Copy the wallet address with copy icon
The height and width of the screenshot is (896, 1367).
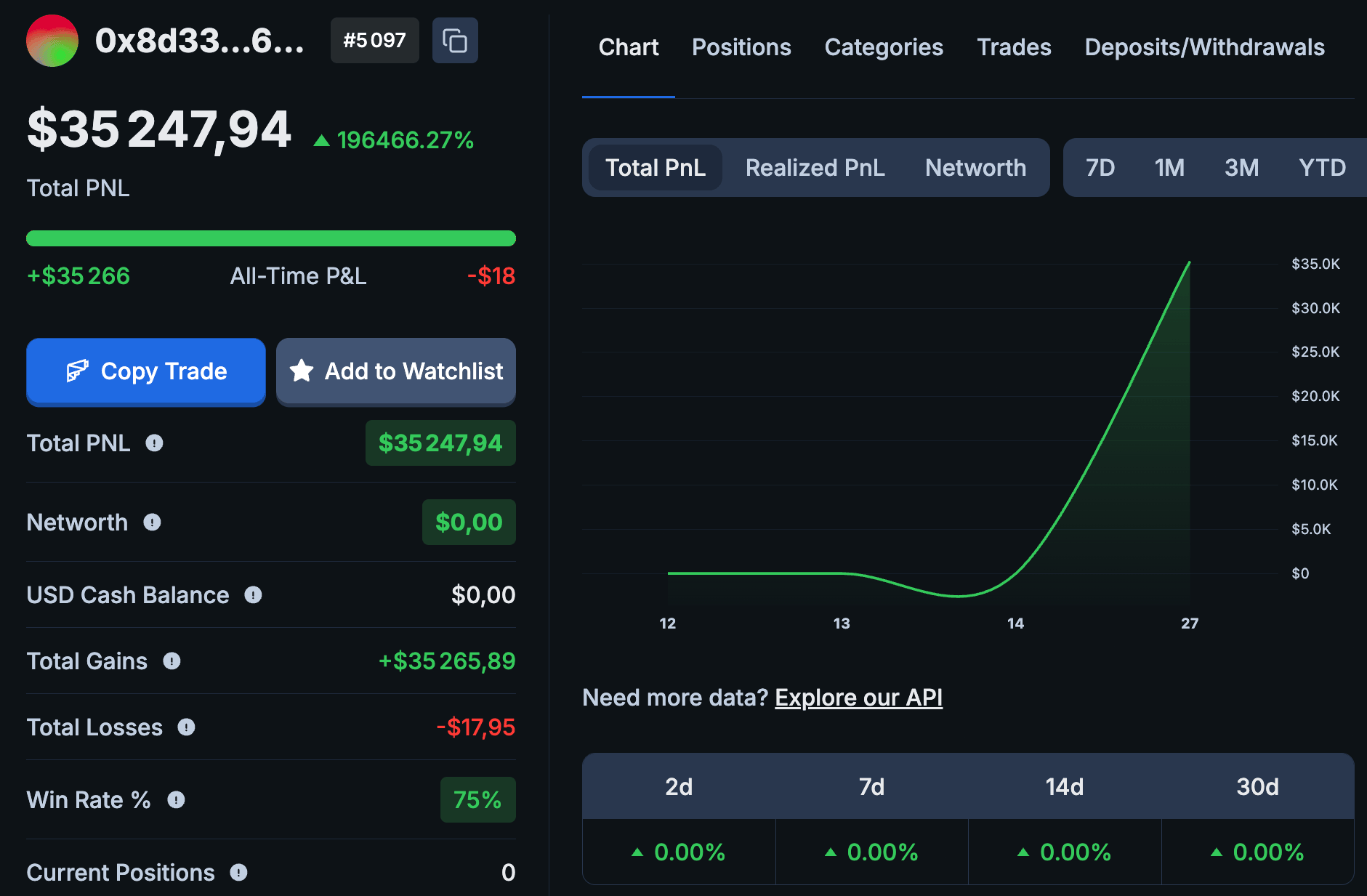coord(455,41)
